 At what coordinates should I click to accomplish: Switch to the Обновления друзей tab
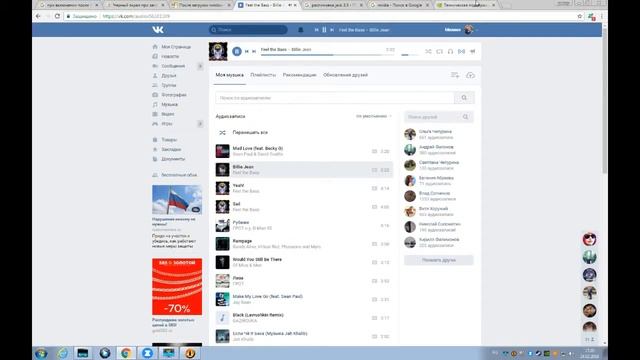click(345, 75)
